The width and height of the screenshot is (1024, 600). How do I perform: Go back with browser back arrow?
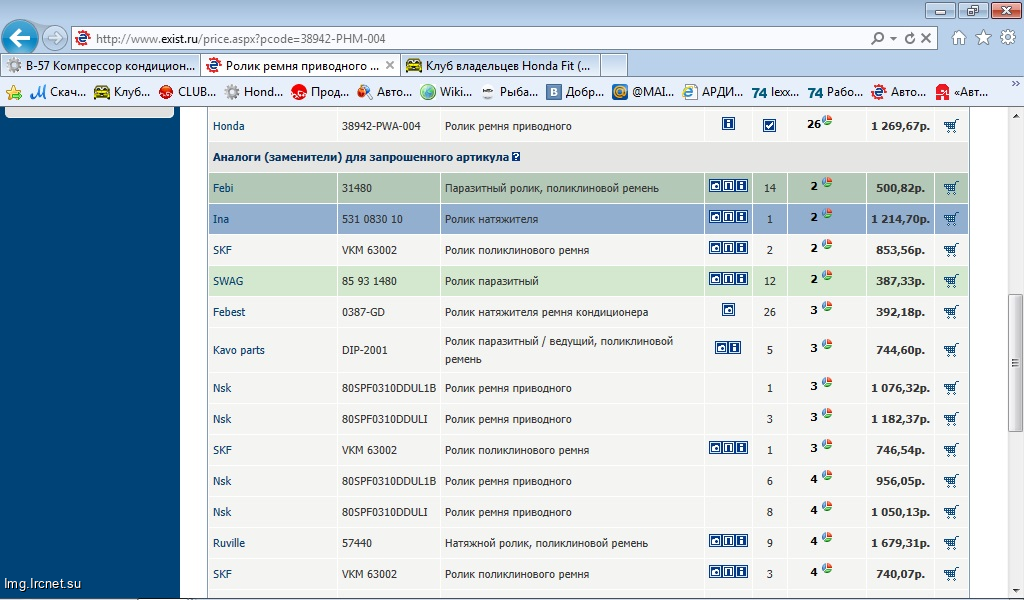(x=20, y=39)
